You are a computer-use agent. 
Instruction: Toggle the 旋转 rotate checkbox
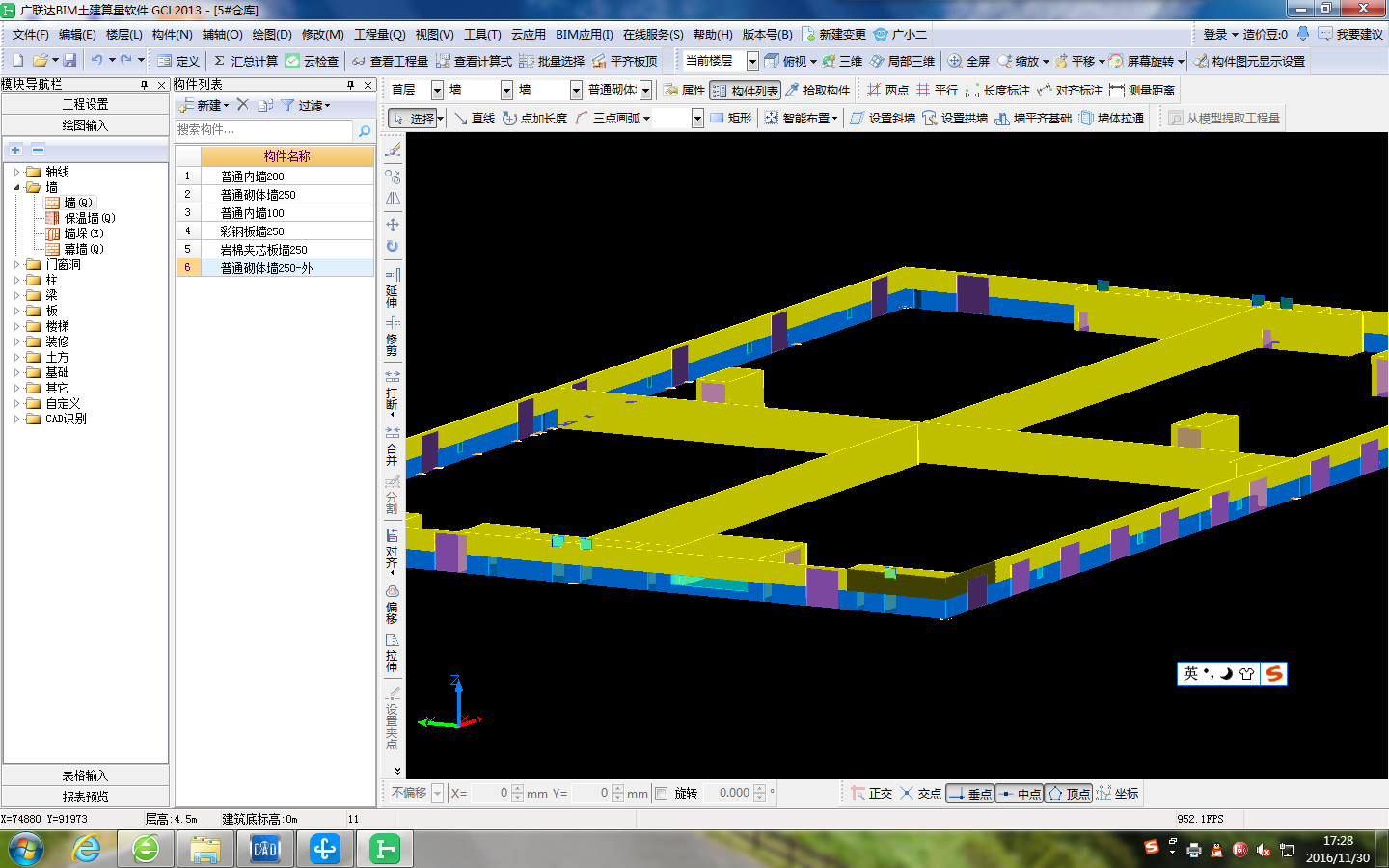pos(662,793)
